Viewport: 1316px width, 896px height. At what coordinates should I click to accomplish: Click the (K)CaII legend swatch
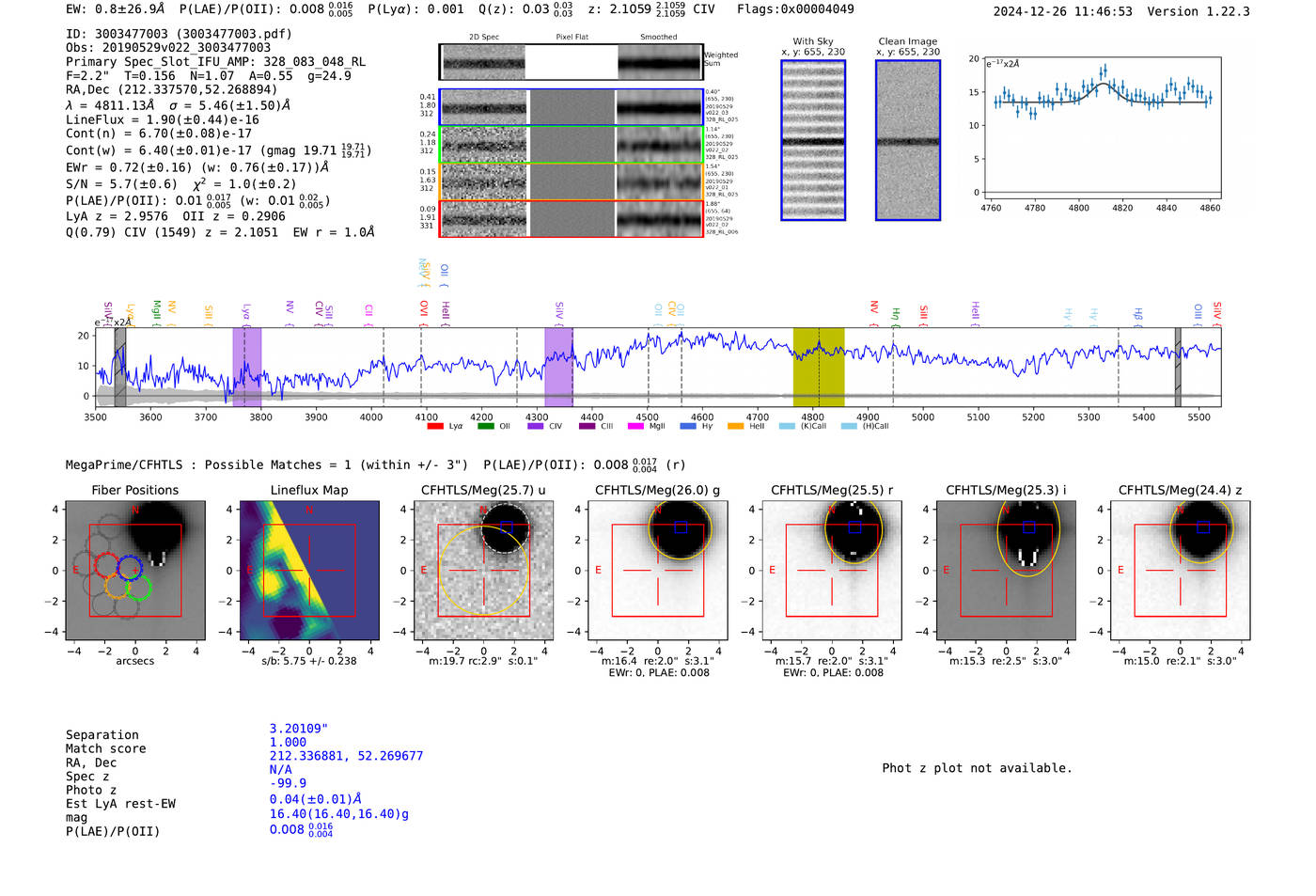[787, 426]
